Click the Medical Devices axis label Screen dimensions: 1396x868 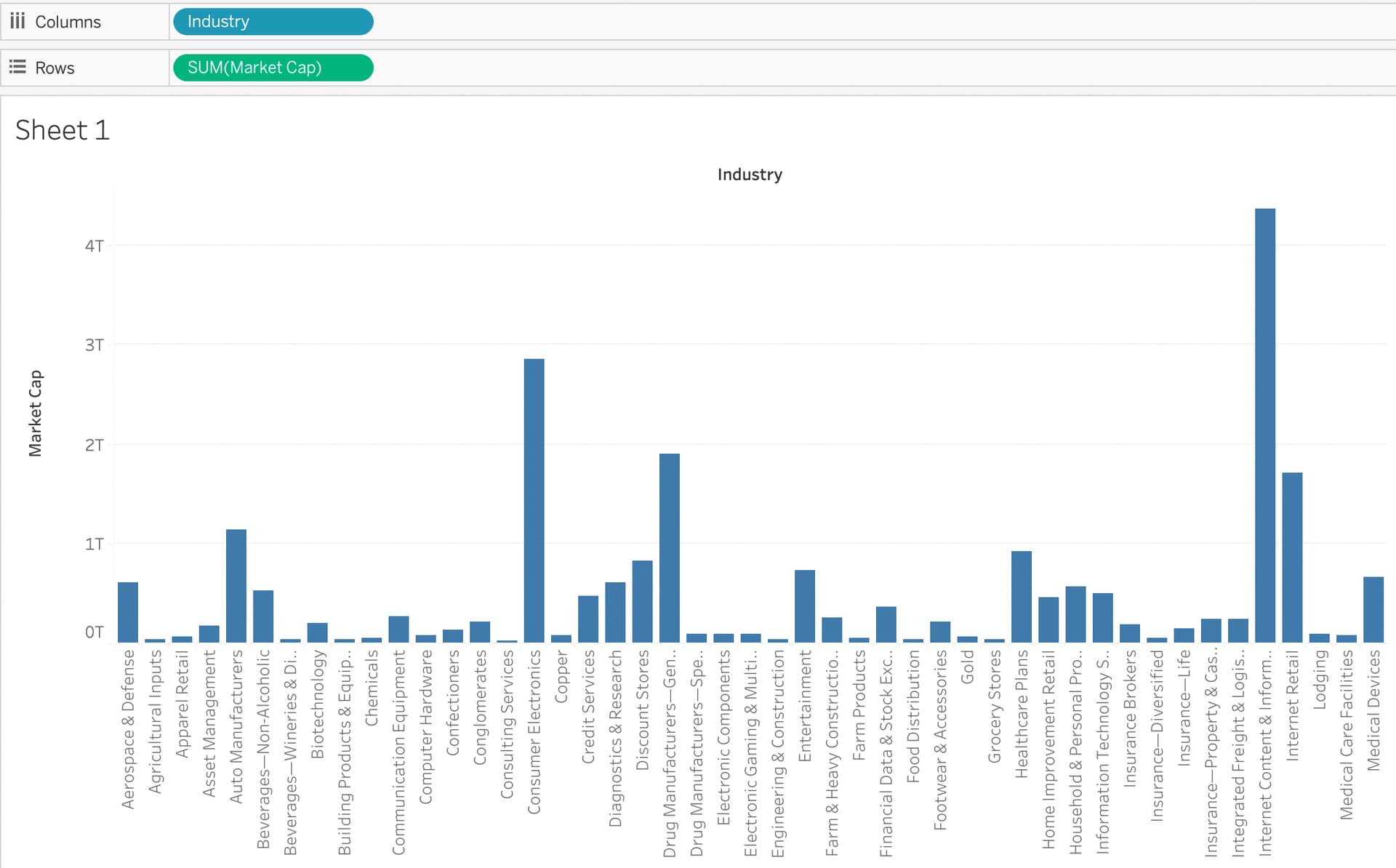pos(1373,710)
